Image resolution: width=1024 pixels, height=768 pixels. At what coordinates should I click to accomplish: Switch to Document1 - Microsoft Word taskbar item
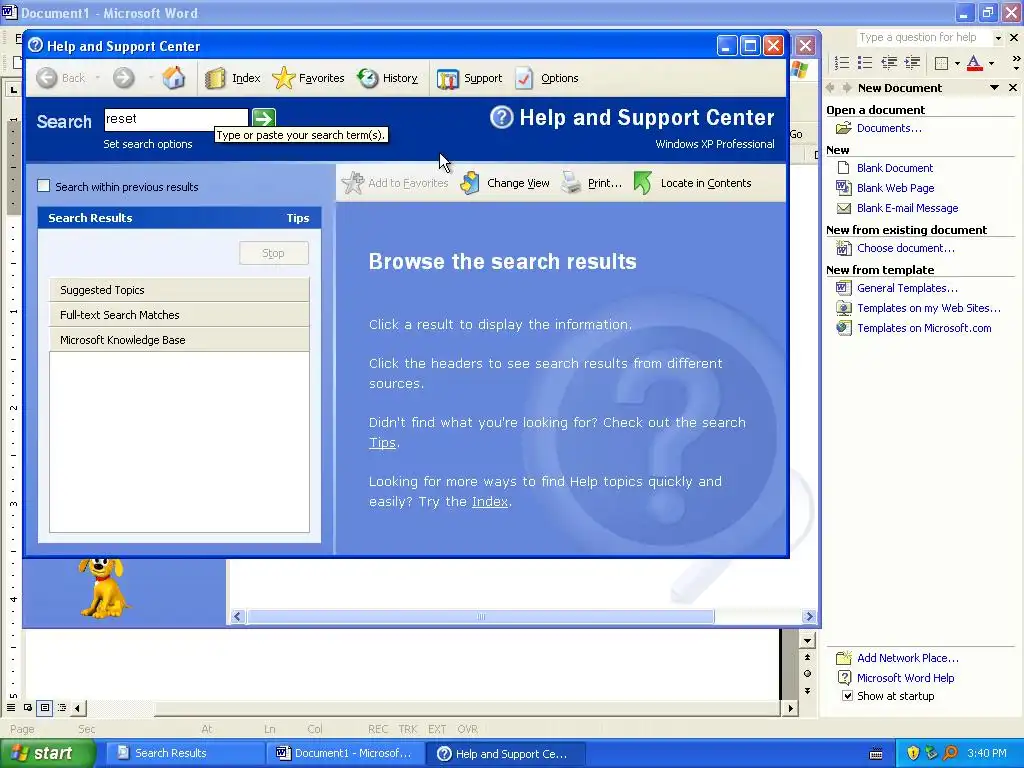tap(345, 753)
